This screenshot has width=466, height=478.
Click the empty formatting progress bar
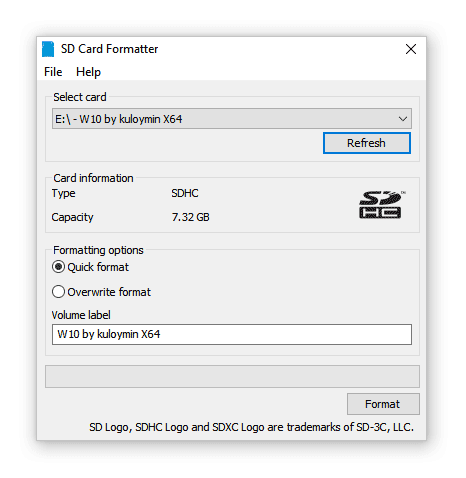(232, 376)
